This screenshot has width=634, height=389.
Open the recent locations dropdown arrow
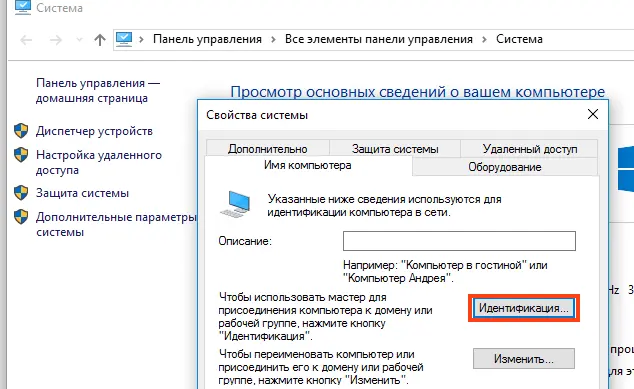pyautogui.click(x=80, y=40)
